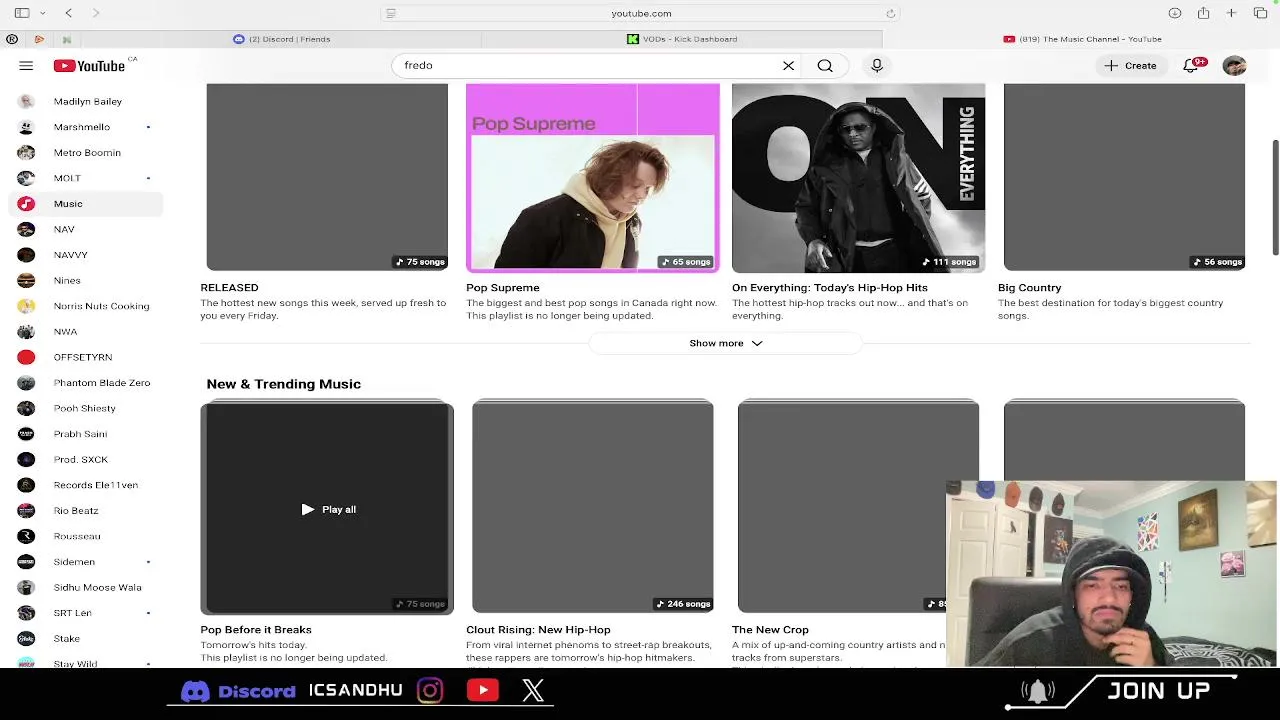
Task: Switch to the Discord Friends tab
Action: click(281, 39)
